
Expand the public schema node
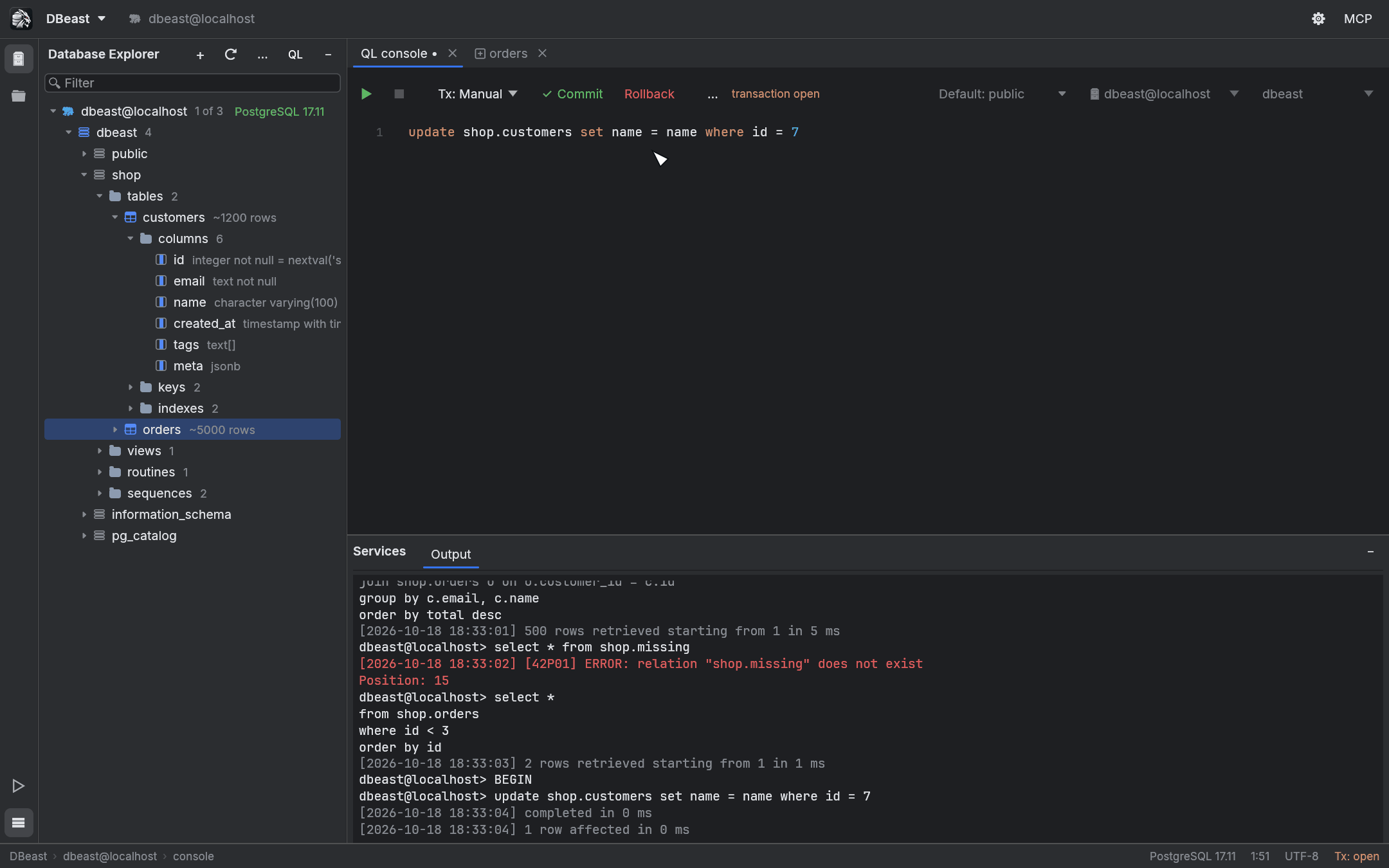tap(84, 154)
